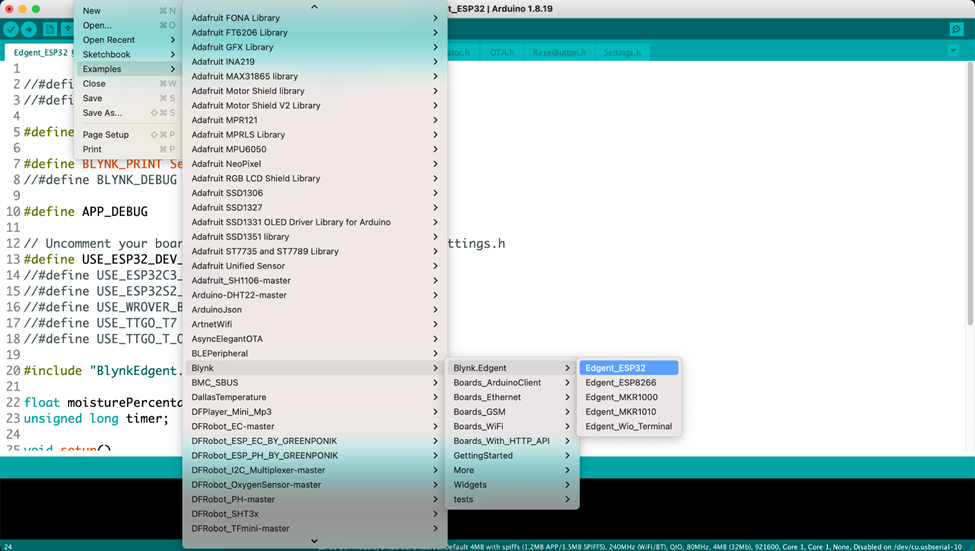Click the New sketch toolbar icon
The width and height of the screenshot is (975, 551).
pos(50,29)
